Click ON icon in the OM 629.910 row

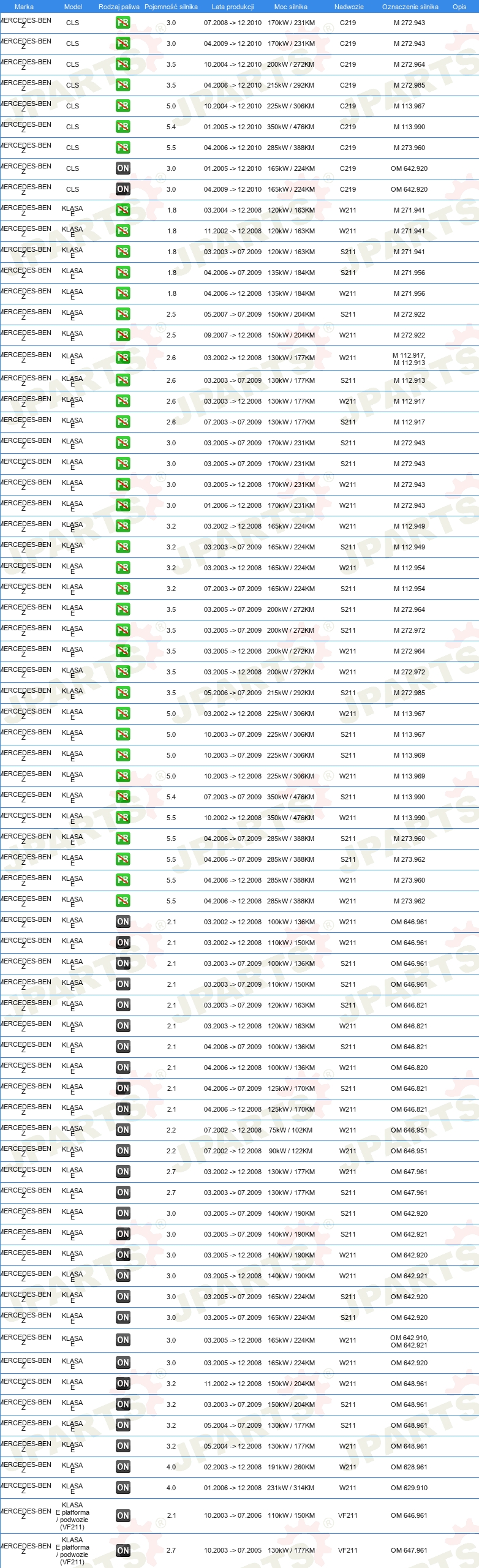(123, 1488)
